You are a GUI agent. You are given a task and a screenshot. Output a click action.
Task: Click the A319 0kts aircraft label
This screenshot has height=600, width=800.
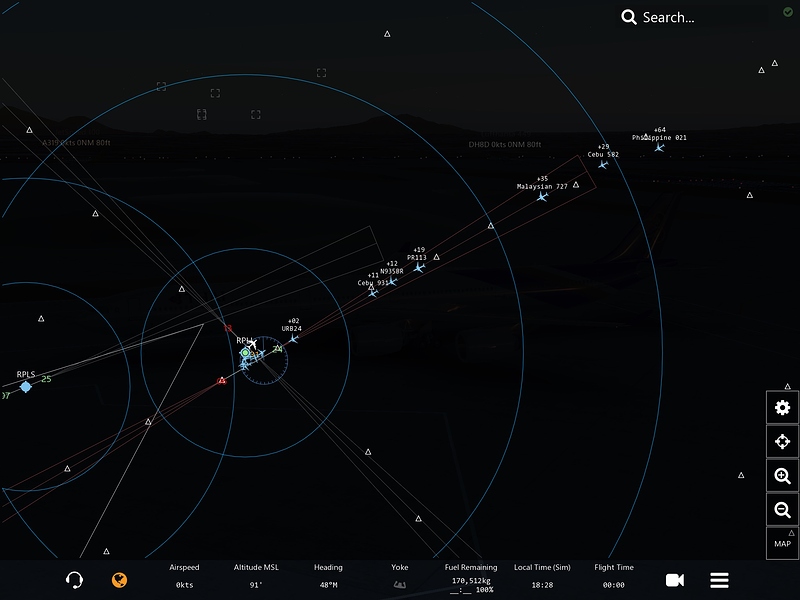click(x=76, y=142)
